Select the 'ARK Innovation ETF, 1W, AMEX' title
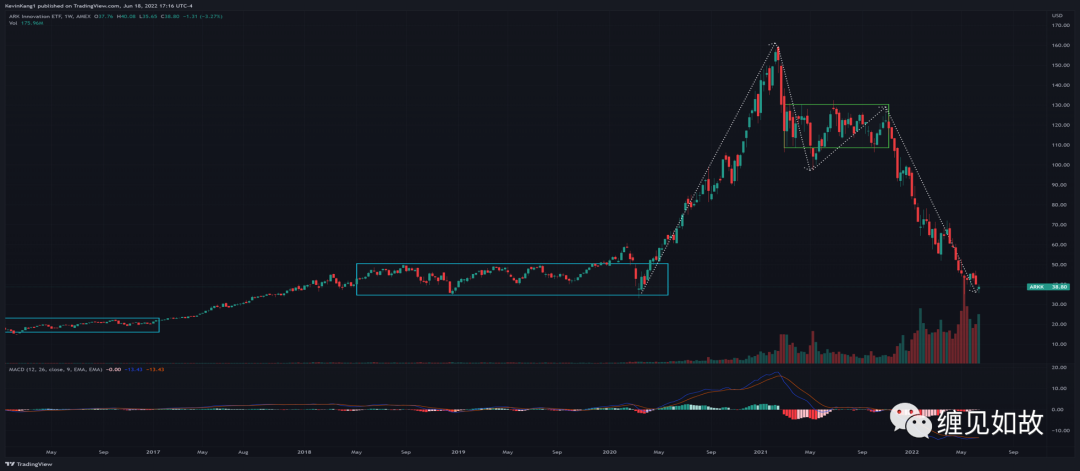Image resolution: width=1080 pixels, height=471 pixels. tap(50, 17)
